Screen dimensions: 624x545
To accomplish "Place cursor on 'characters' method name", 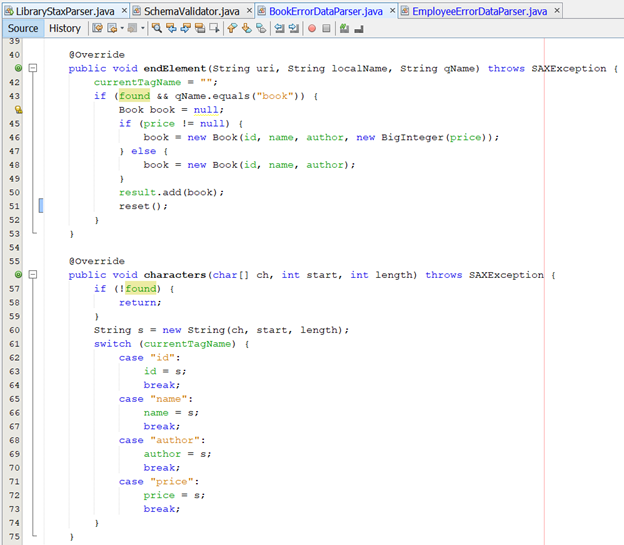I will 175,275.
